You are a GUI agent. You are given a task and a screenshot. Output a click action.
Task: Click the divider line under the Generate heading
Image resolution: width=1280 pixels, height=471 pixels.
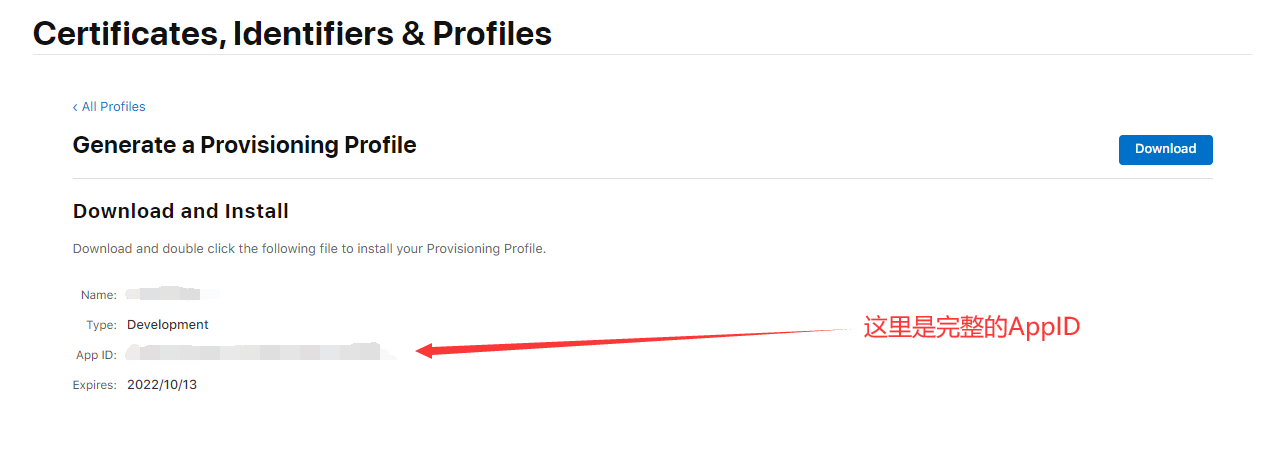coord(642,178)
